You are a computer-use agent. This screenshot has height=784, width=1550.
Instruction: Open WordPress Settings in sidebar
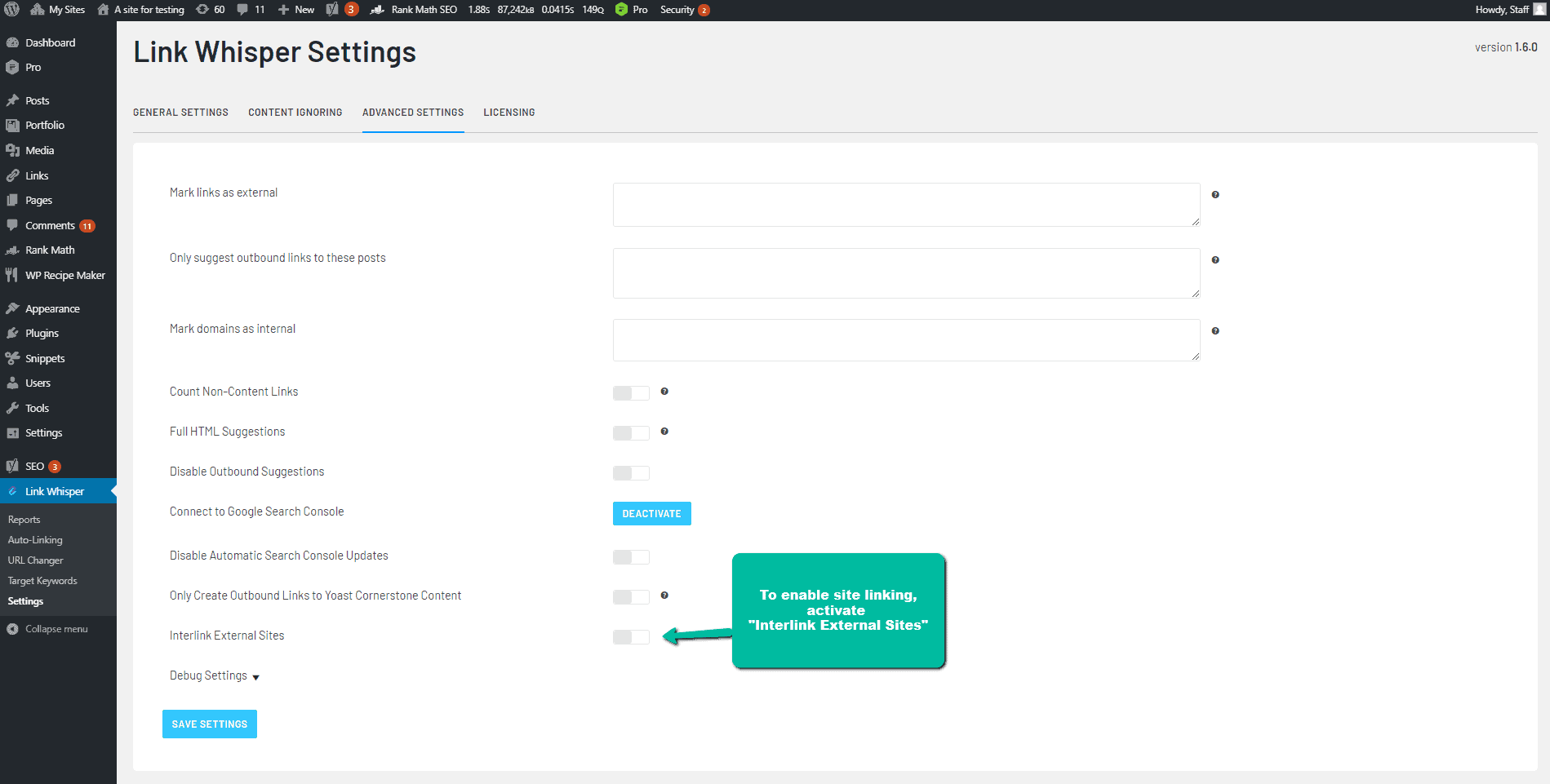coord(58,433)
